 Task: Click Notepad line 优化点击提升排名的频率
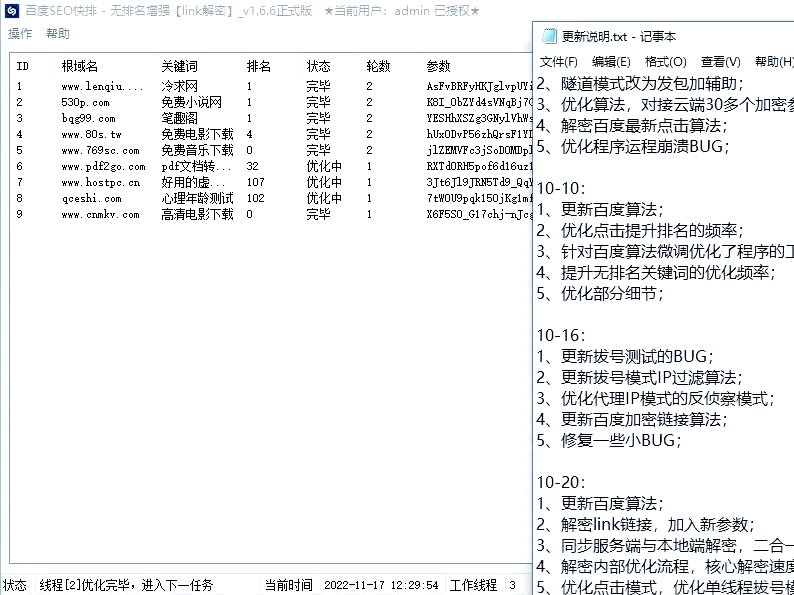pyautogui.click(x=640, y=230)
